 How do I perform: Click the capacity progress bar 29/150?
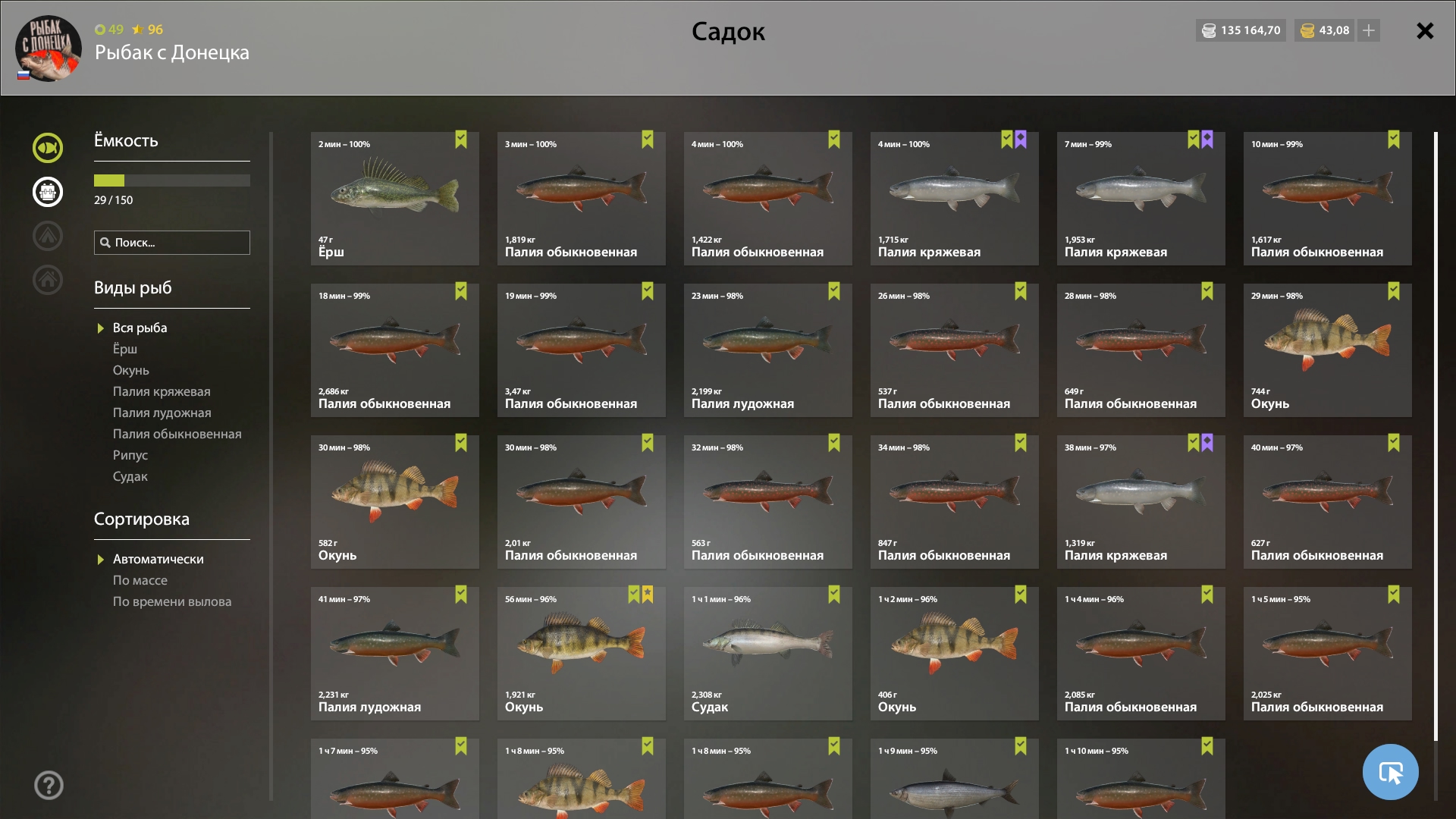click(x=172, y=180)
